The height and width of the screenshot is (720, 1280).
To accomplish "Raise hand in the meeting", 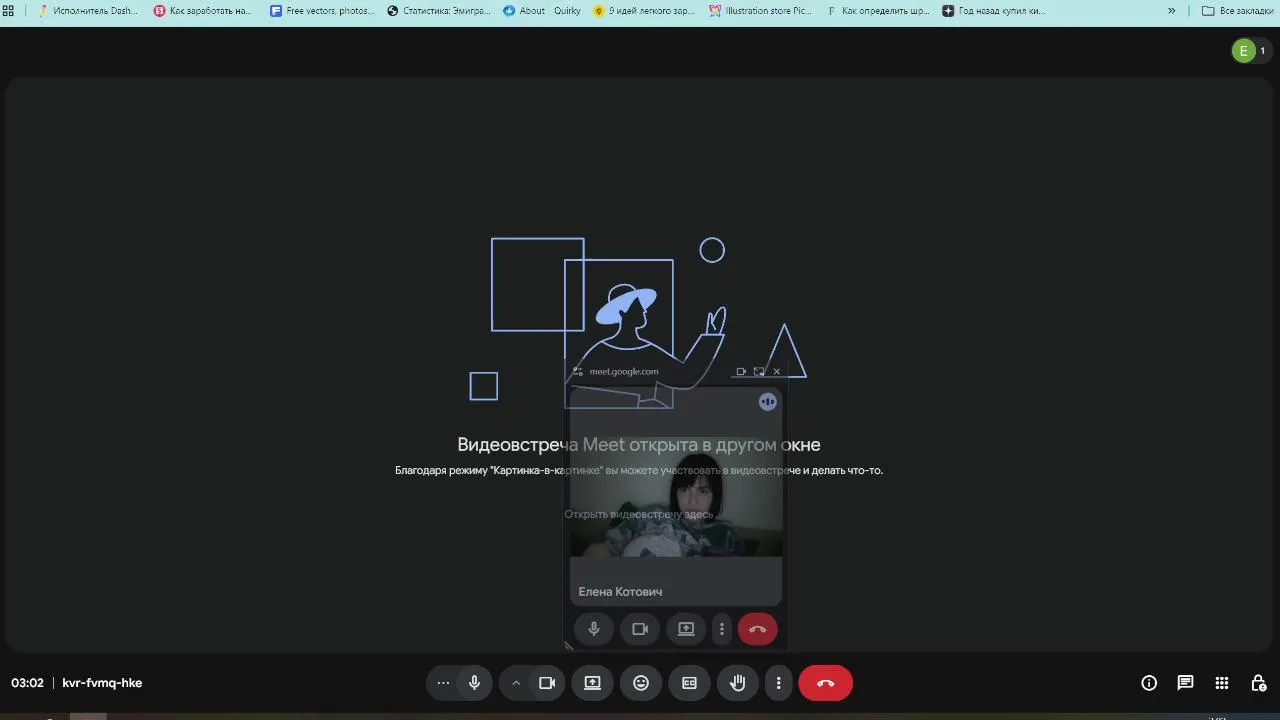I will tap(738, 683).
